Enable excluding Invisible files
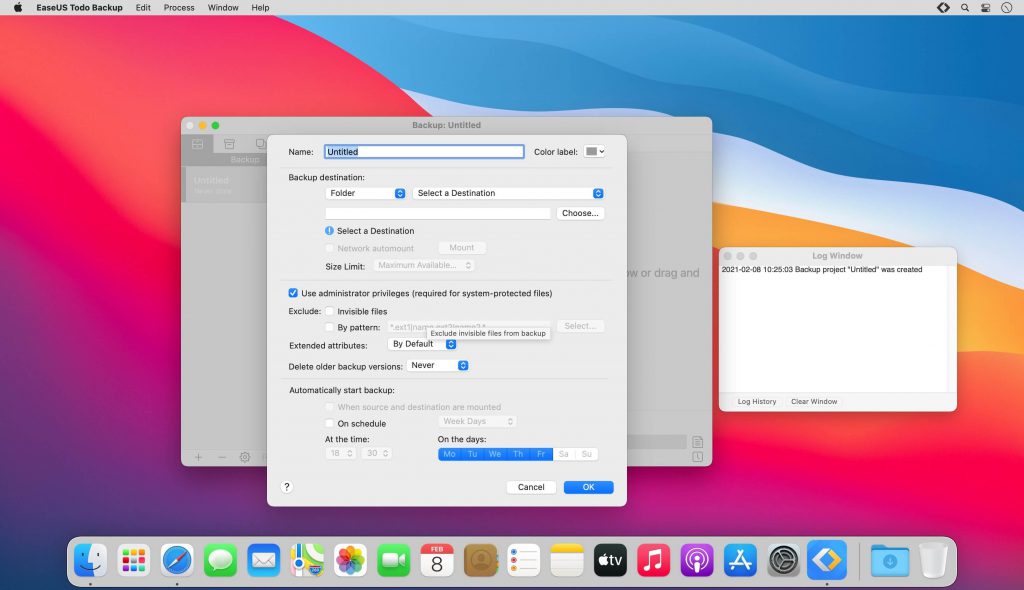The image size is (1024, 590). (329, 311)
